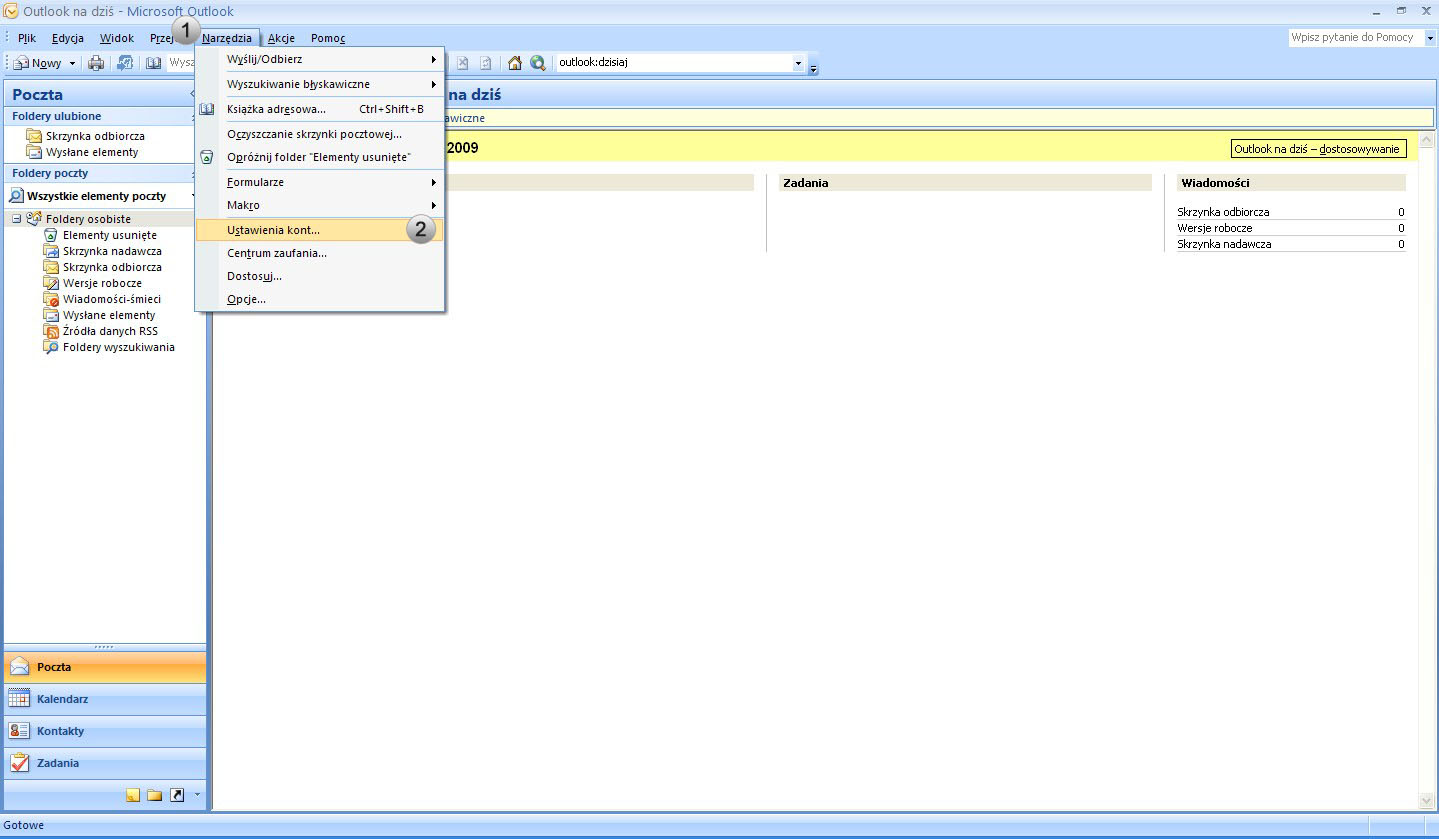
Task: Expand the Formularze submenu
Action: [320, 182]
